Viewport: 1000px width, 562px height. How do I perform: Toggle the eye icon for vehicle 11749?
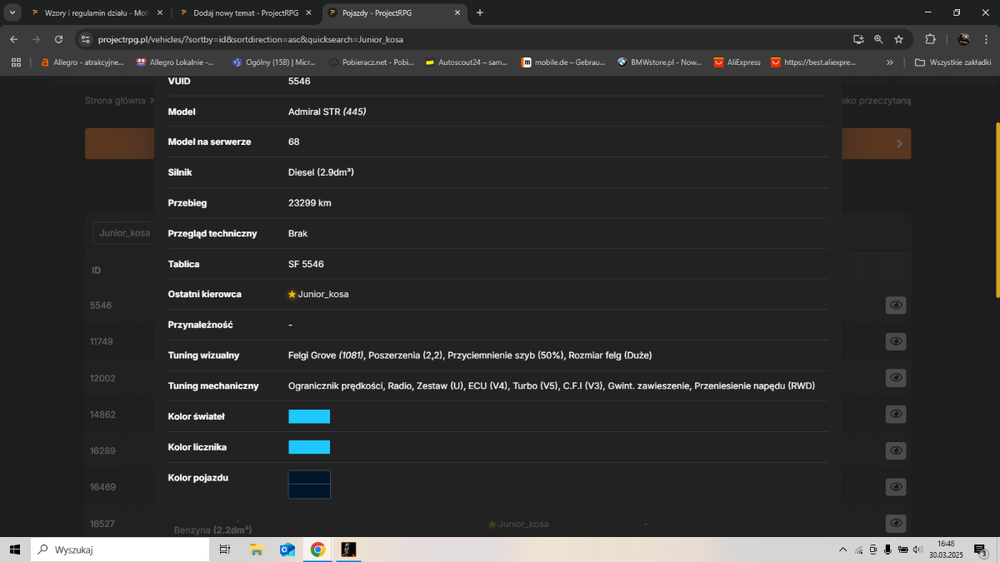[x=895, y=341]
